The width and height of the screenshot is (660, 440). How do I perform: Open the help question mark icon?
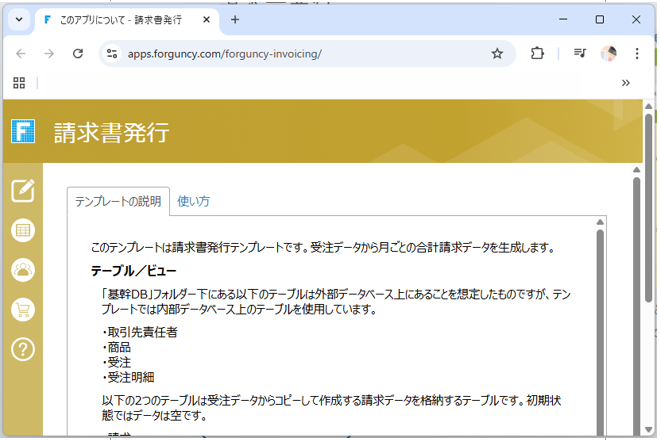pyautogui.click(x=22, y=349)
